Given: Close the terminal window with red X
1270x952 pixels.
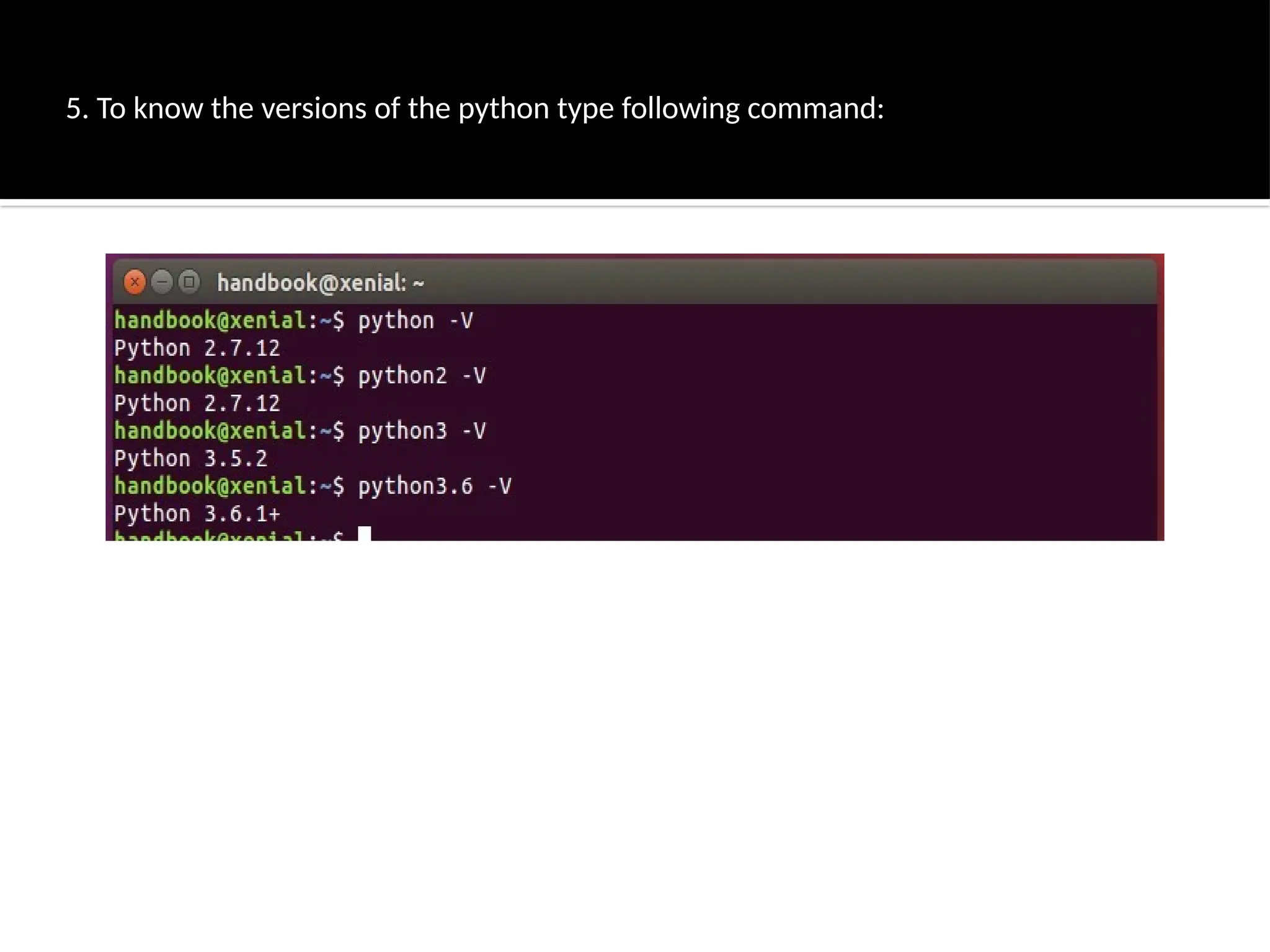Looking at the screenshot, I should point(134,282).
